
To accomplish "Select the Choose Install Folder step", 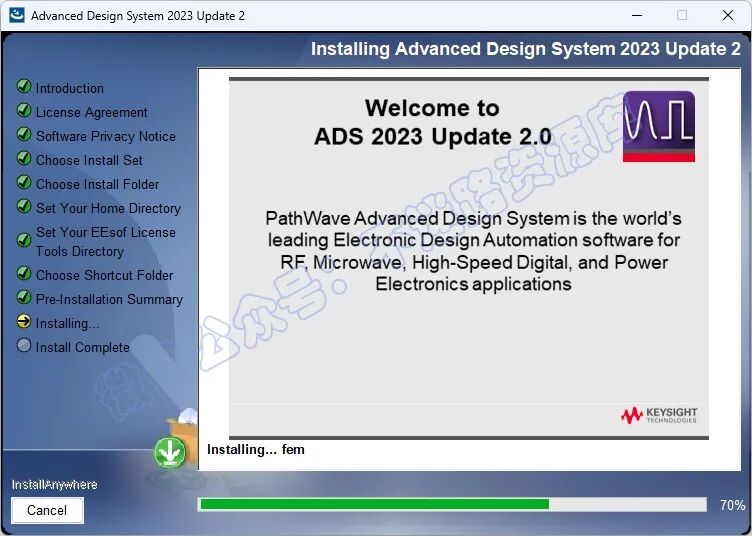I will click(x=97, y=184).
